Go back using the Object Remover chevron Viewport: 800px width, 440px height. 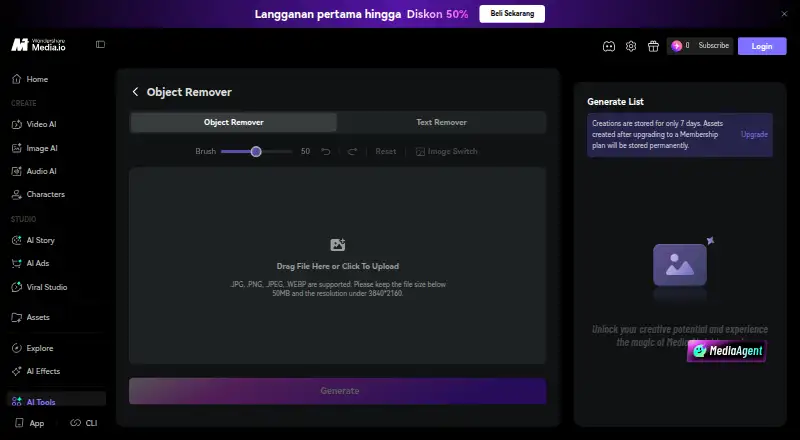click(135, 92)
